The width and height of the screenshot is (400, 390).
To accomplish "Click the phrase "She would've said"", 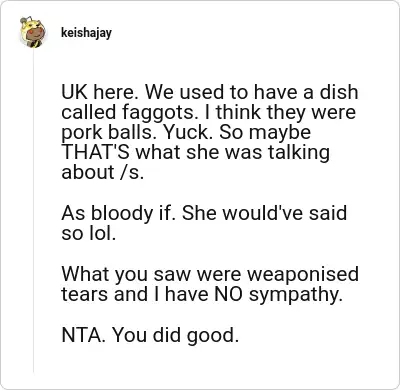I will point(264,213).
